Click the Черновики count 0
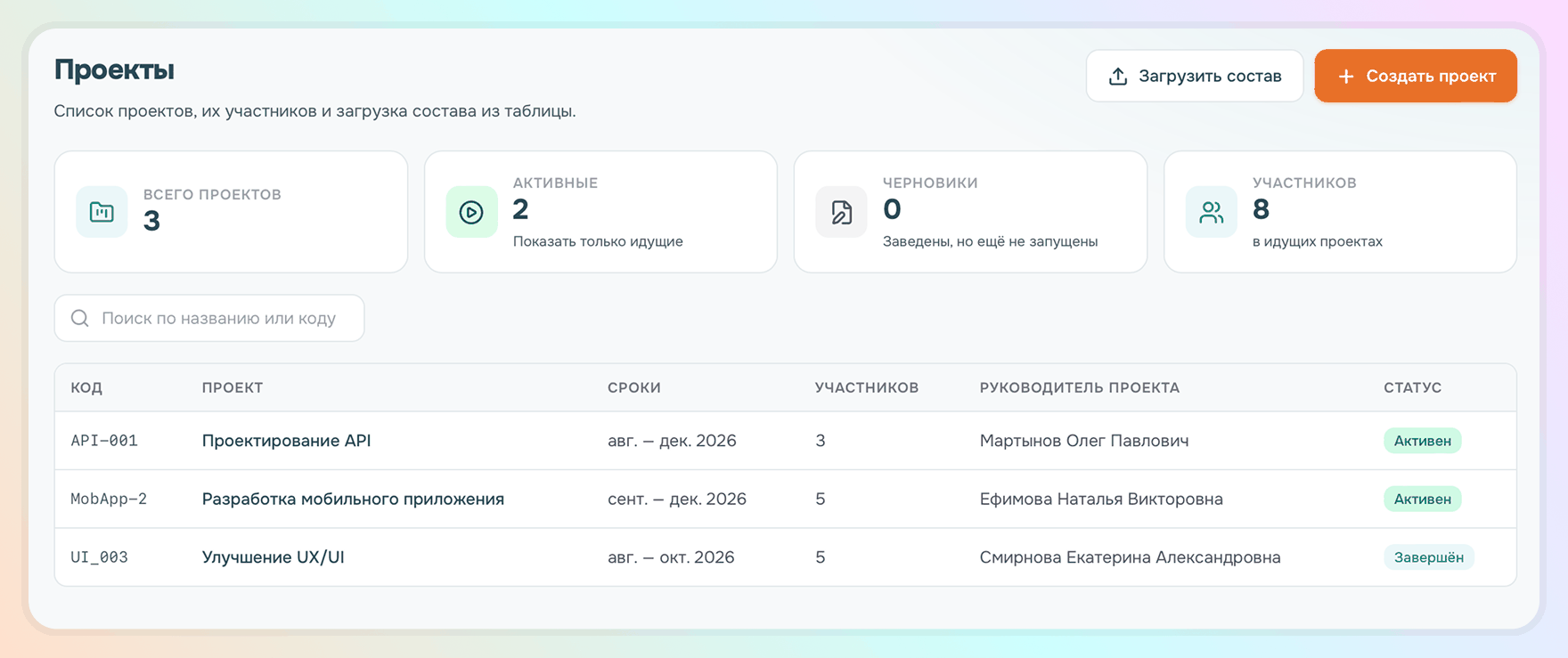 click(x=892, y=209)
